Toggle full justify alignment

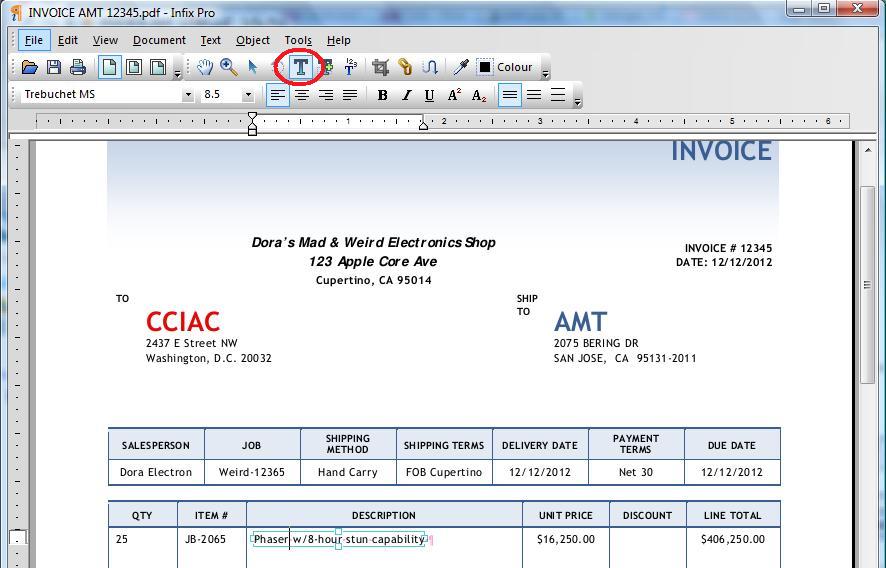pyautogui.click(x=350, y=95)
